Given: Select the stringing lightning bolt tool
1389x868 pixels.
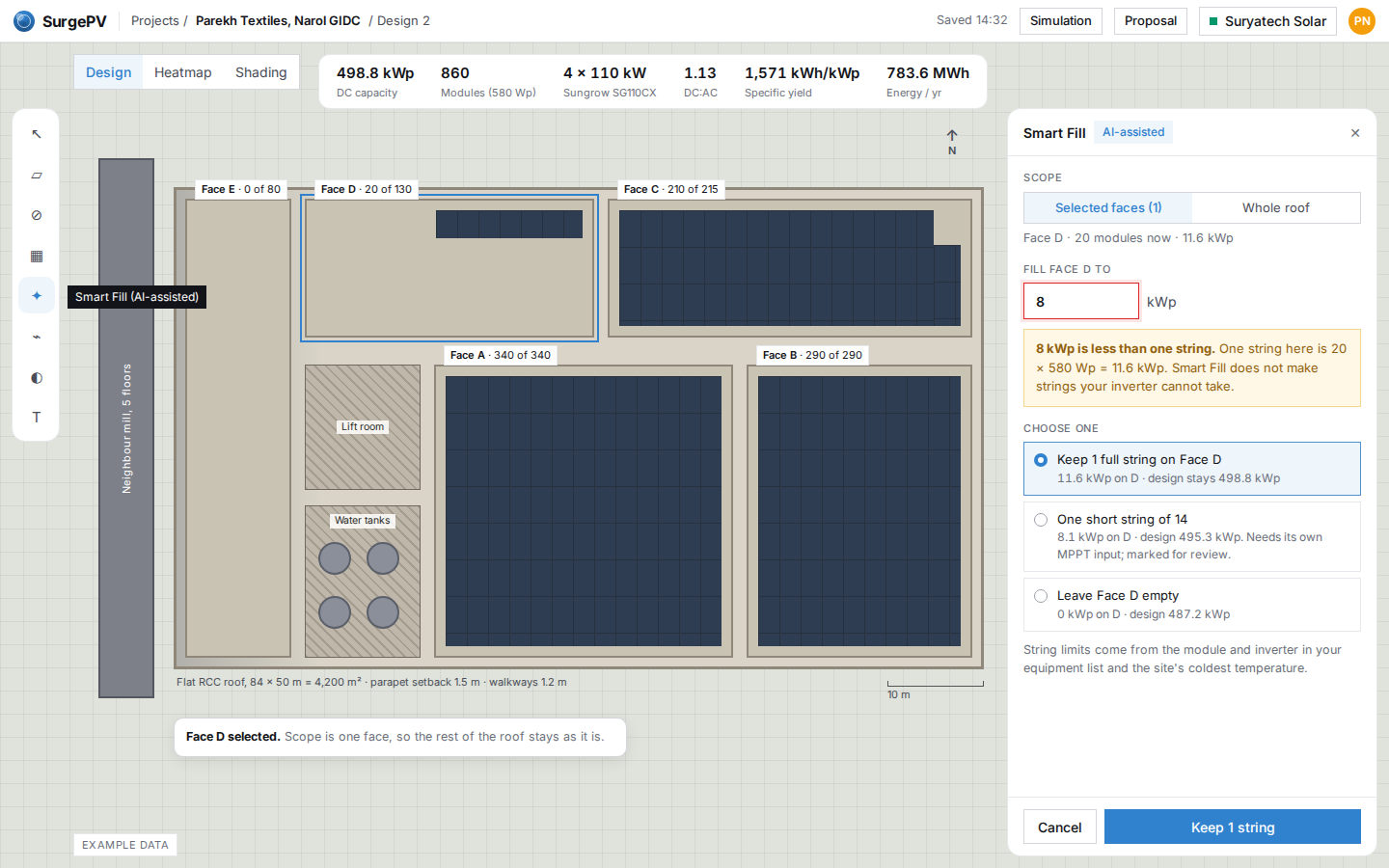Looking at the screenshot, I should pyautogui.click(x=37, y=337).
